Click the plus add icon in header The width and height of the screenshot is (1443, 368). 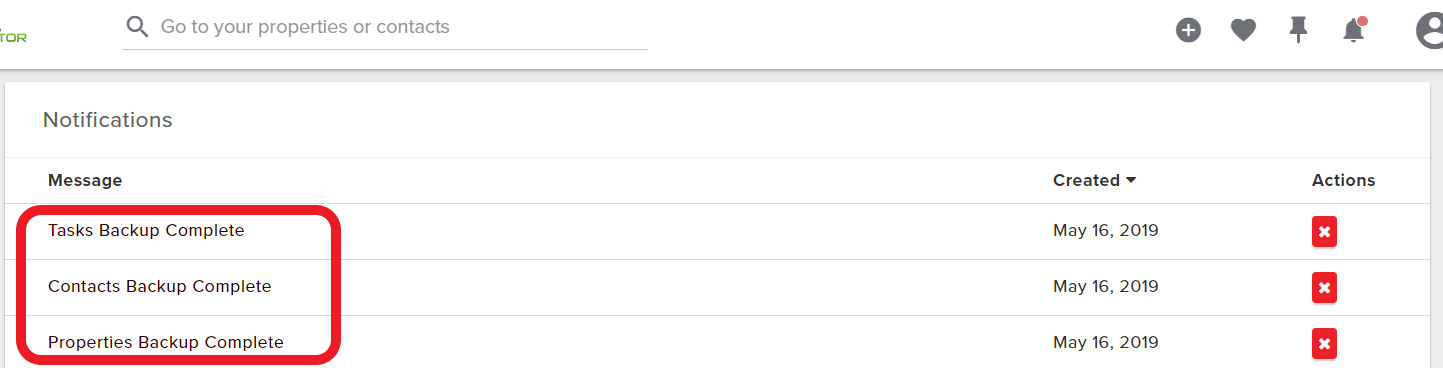[1188, 30]
